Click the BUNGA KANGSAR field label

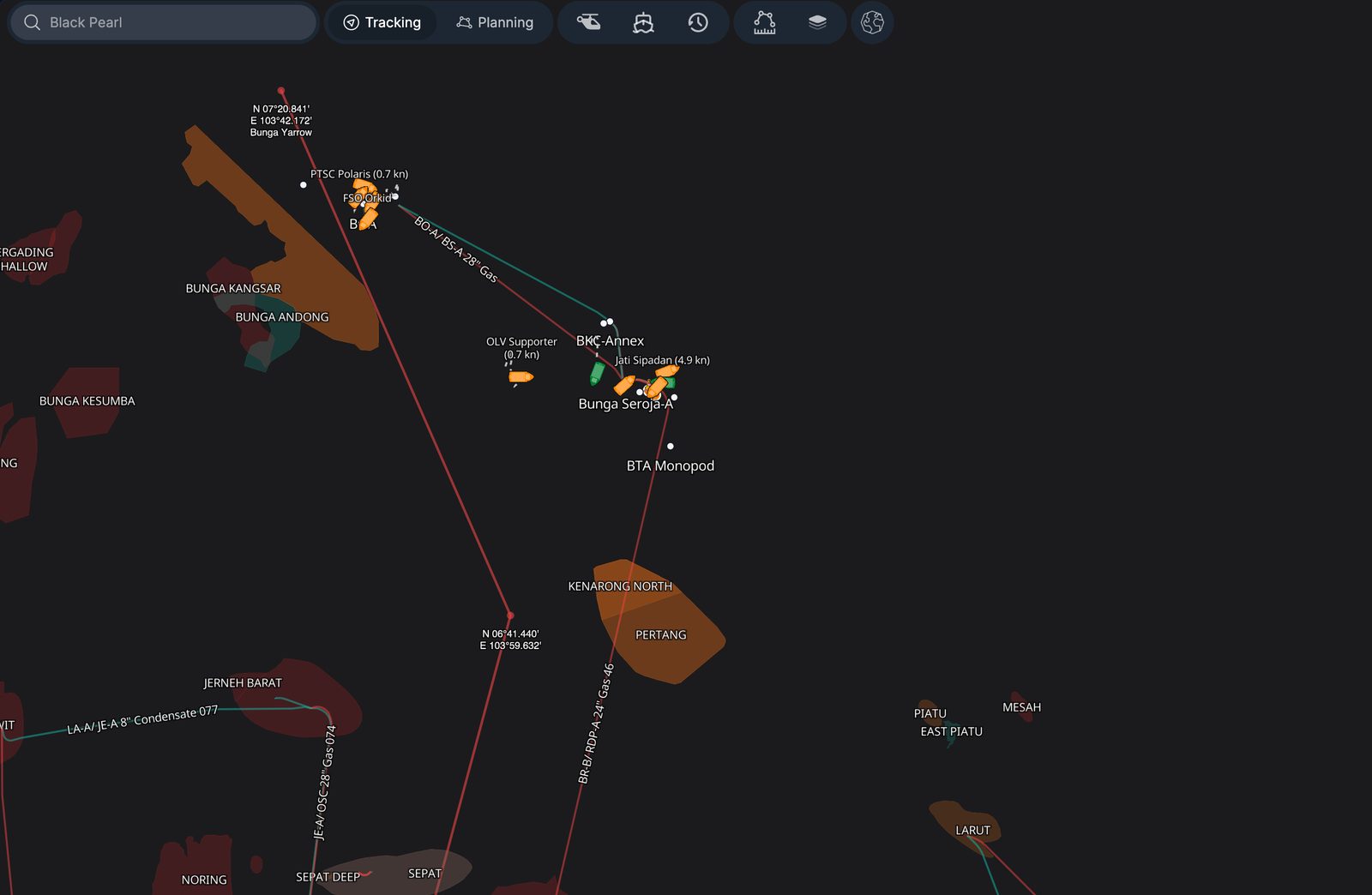click(x=233, y=289)
